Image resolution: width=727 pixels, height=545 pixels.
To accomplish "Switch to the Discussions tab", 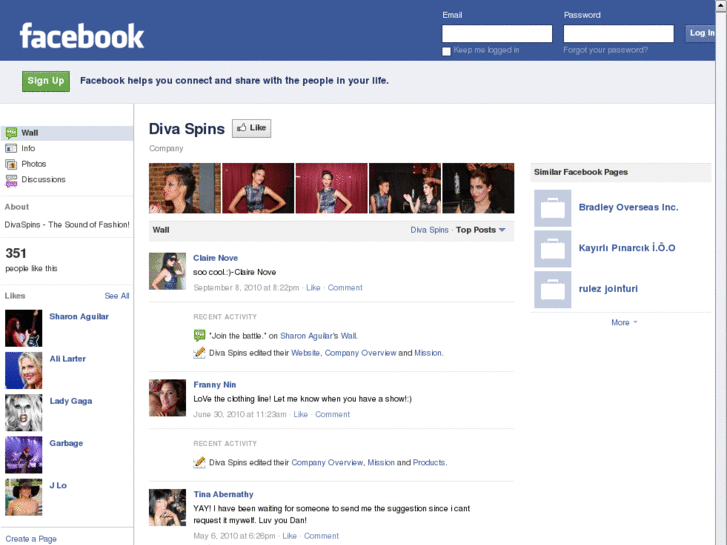I will point(67,180).
